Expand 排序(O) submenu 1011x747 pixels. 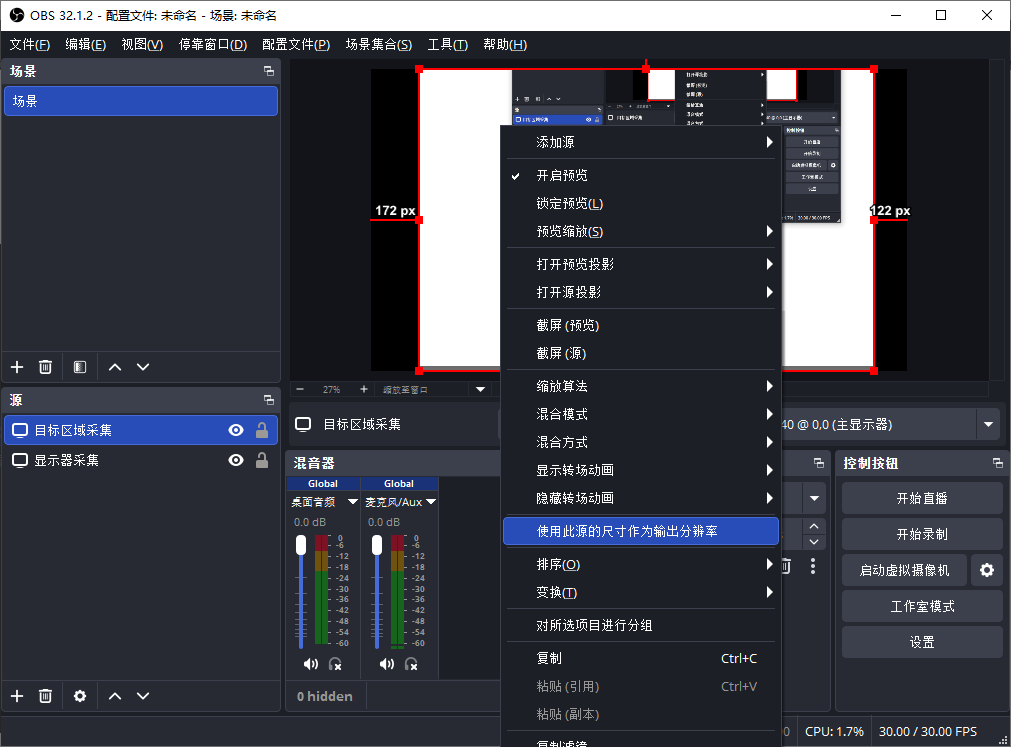641,565
